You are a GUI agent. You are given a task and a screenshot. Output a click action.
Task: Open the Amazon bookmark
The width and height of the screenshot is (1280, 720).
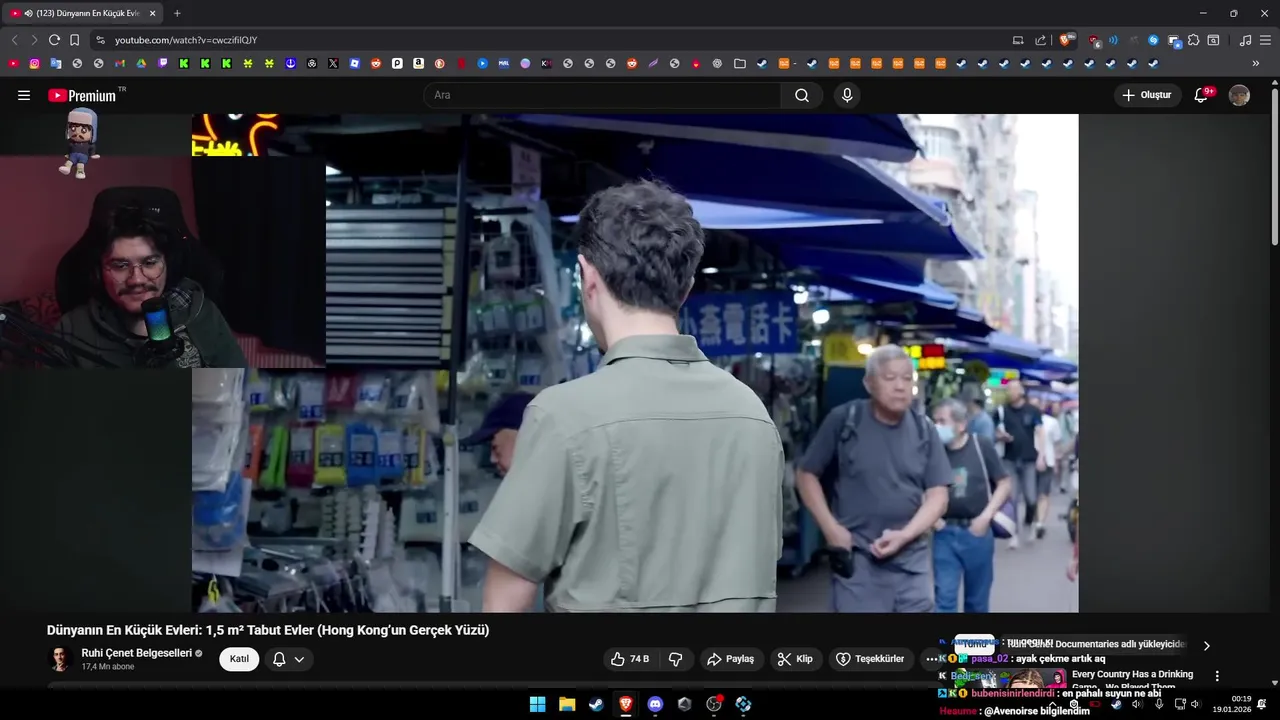click(418, 63)
